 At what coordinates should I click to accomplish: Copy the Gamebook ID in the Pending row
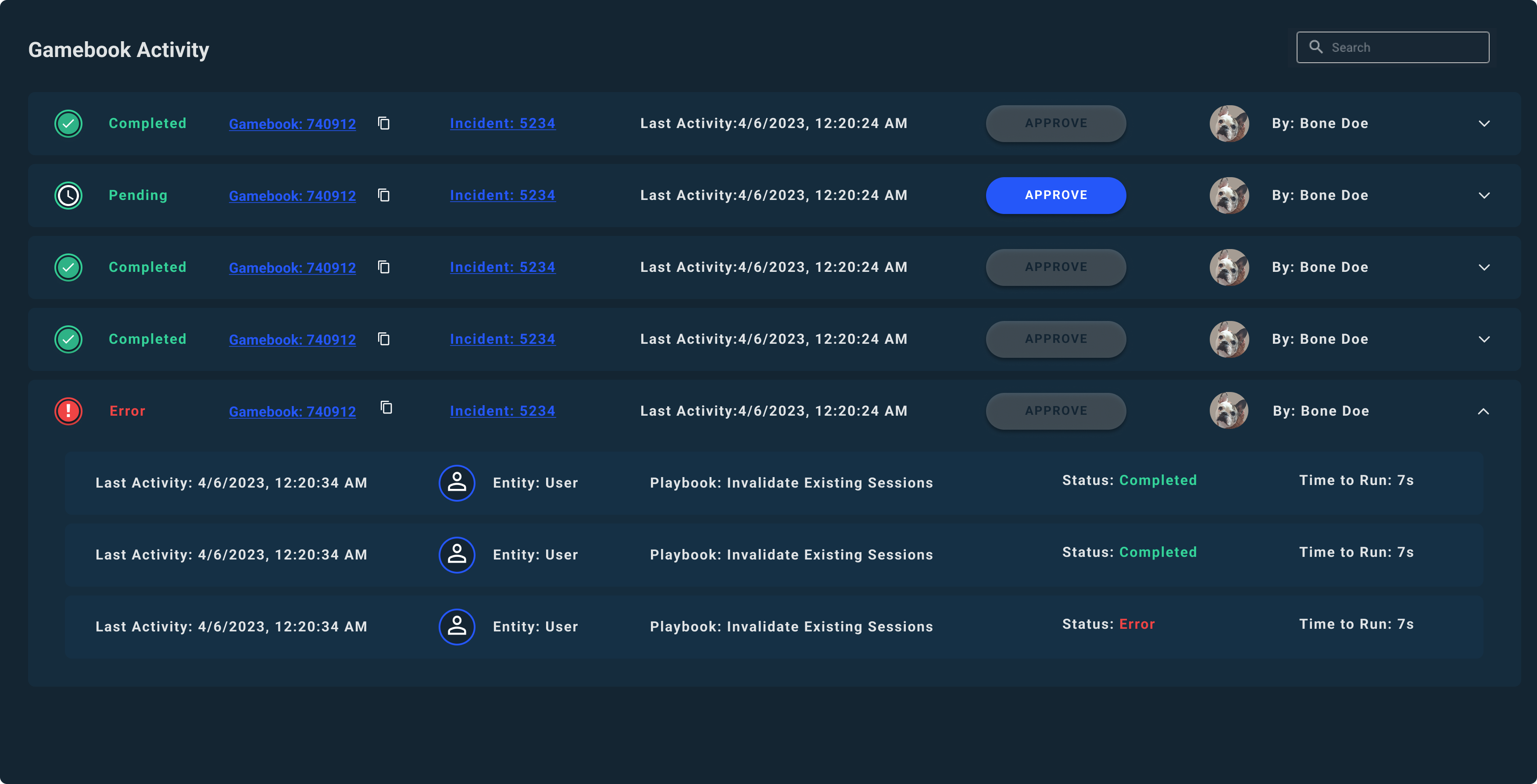click(384, 195)
